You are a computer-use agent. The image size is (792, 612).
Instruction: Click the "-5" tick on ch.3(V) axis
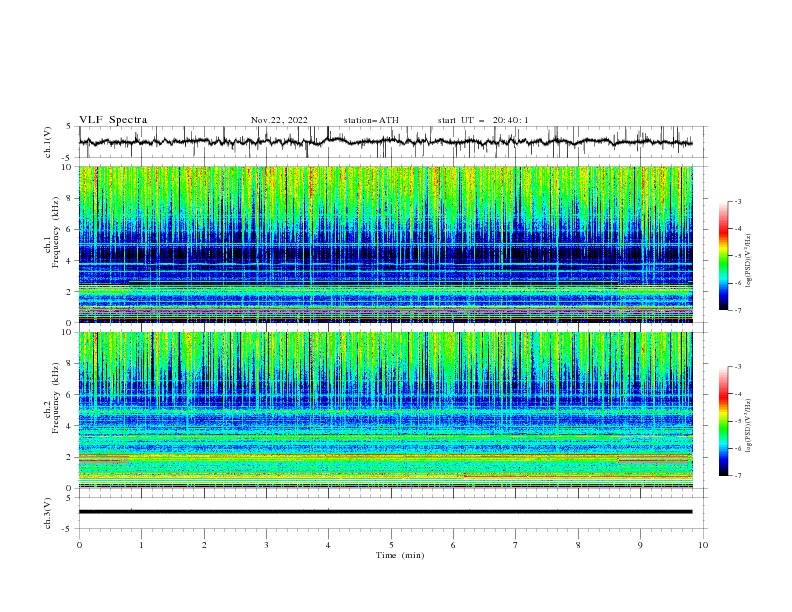68,529
